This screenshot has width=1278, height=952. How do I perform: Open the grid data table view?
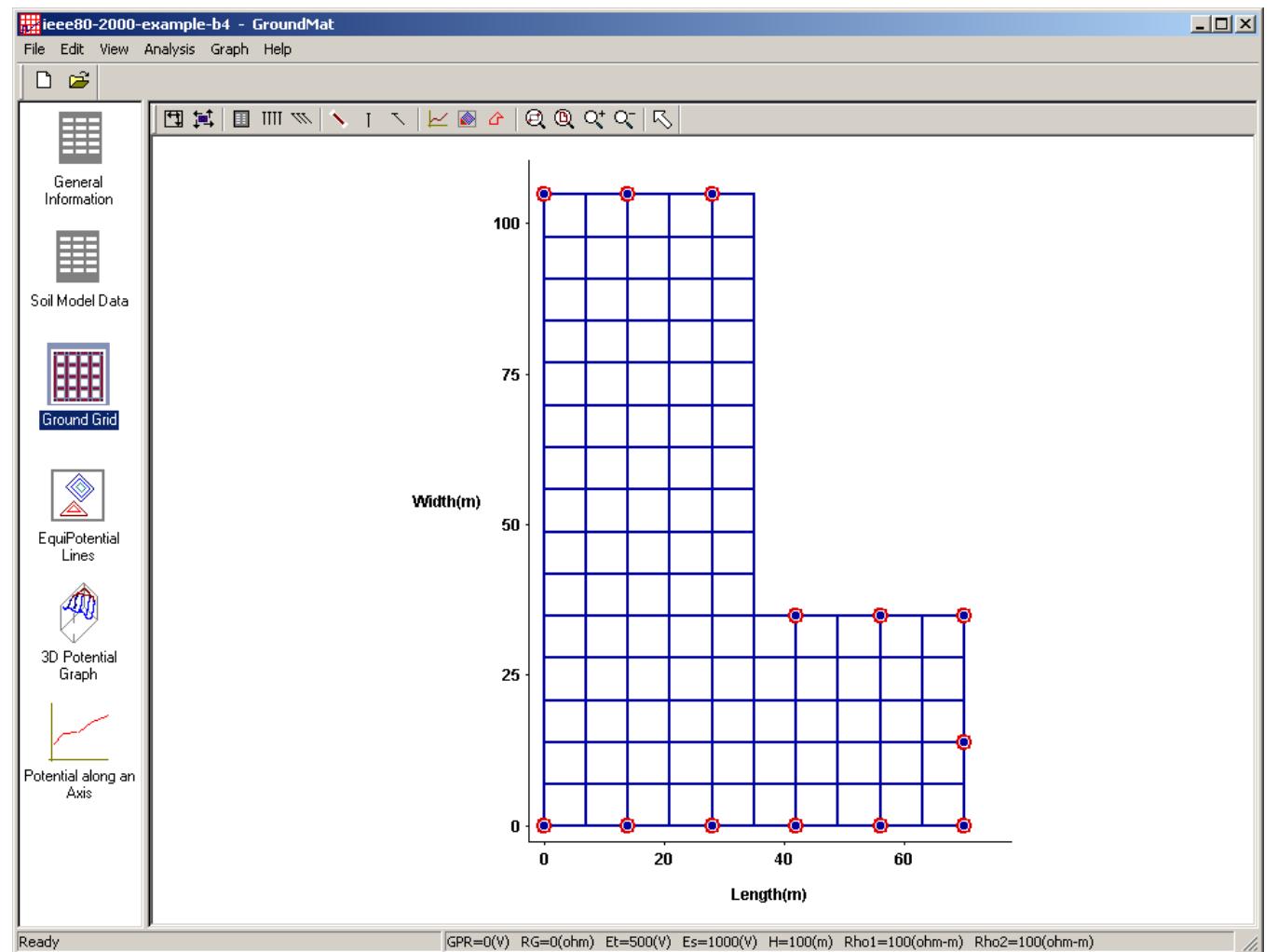(x=241, y=119)
